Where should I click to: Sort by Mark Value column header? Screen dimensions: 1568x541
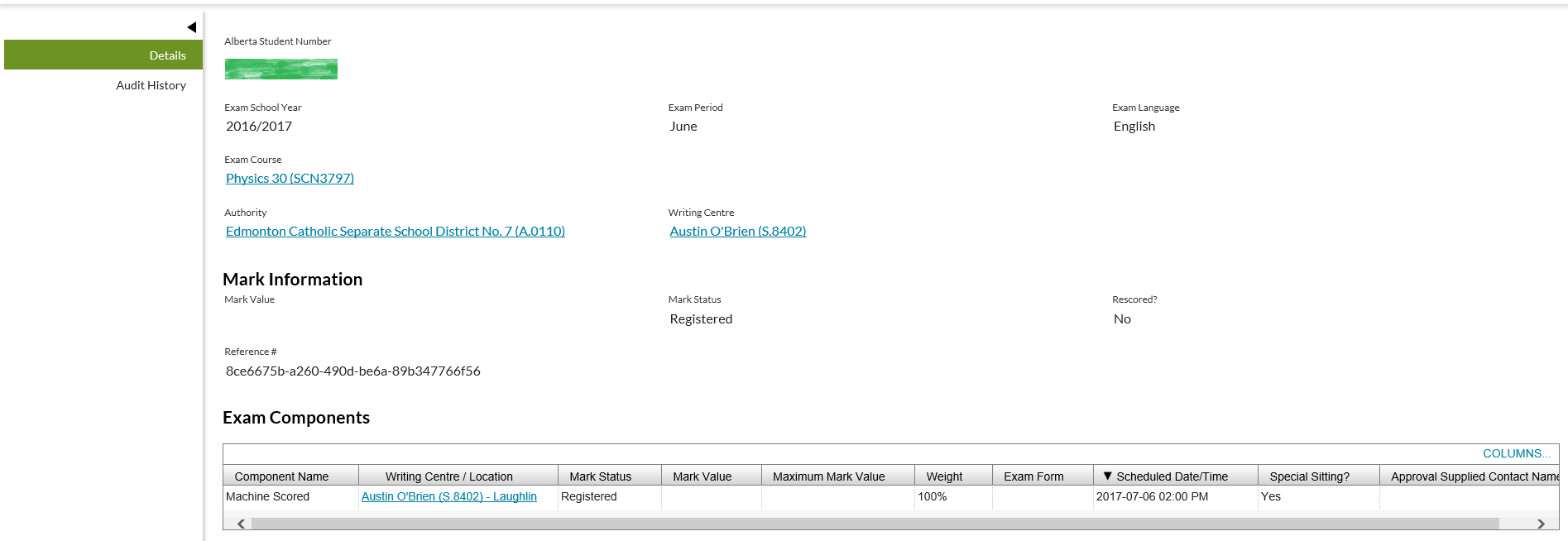(x=702, y=476)
